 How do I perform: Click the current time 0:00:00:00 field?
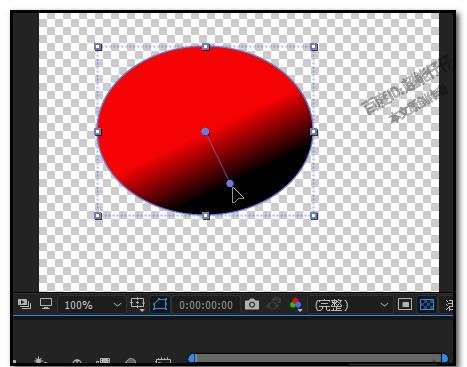[x=206, y=305]
